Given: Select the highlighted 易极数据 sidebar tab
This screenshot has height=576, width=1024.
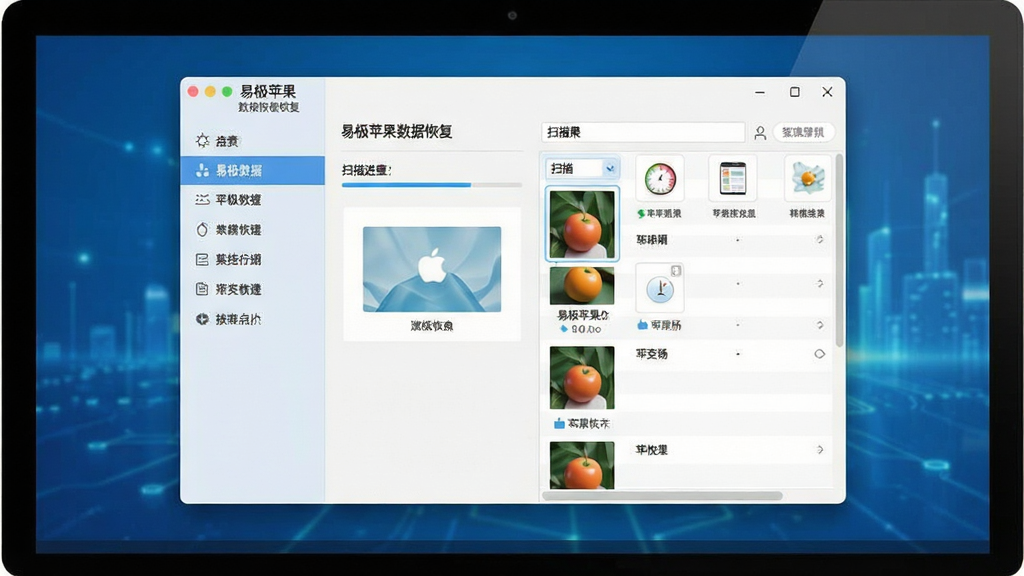Looking at the screenshot, I should coord(253,170).
